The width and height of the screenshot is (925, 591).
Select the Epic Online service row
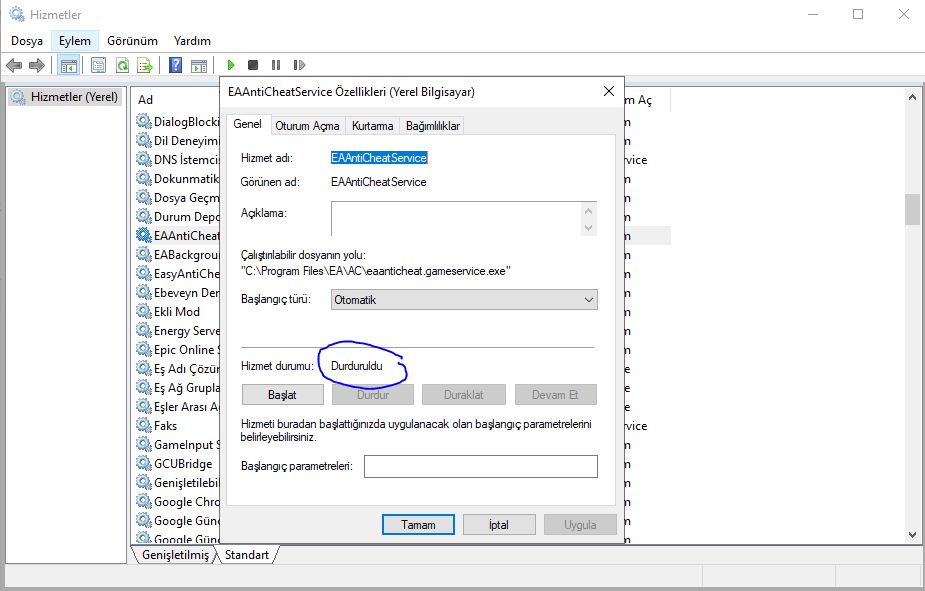pos(178,349)
